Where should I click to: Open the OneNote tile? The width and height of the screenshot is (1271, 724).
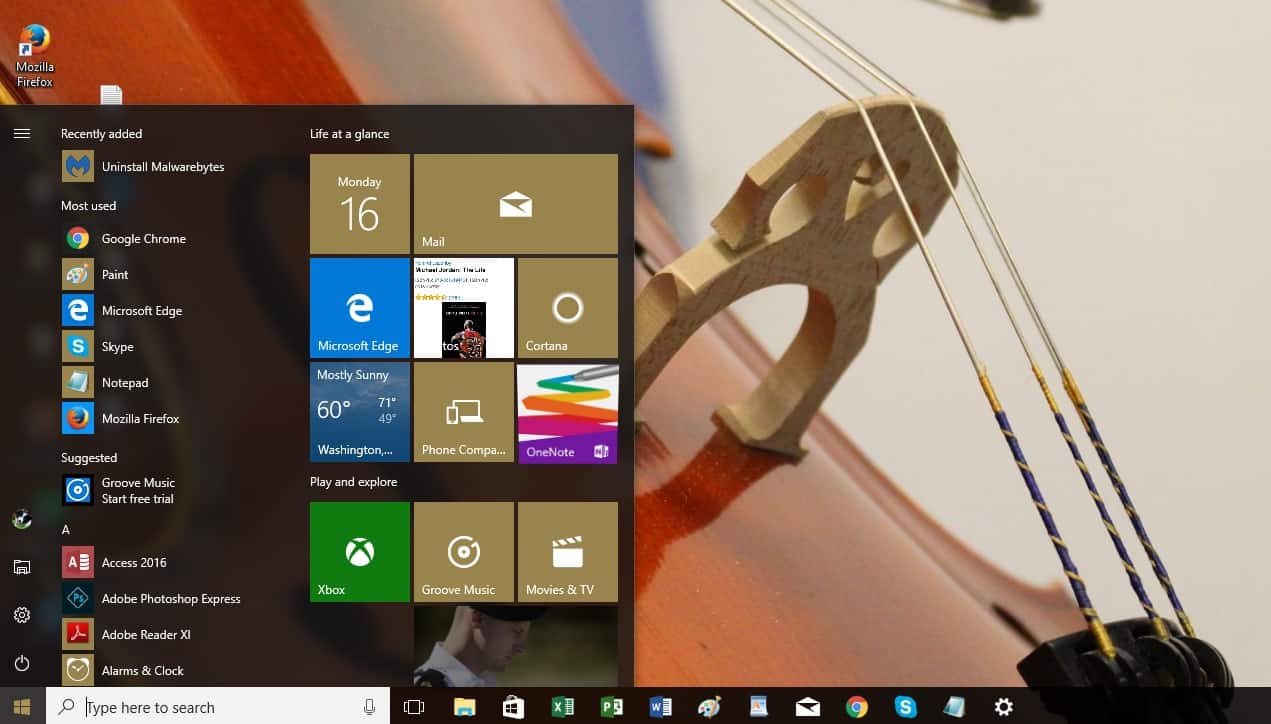click(x=568, y=412)
